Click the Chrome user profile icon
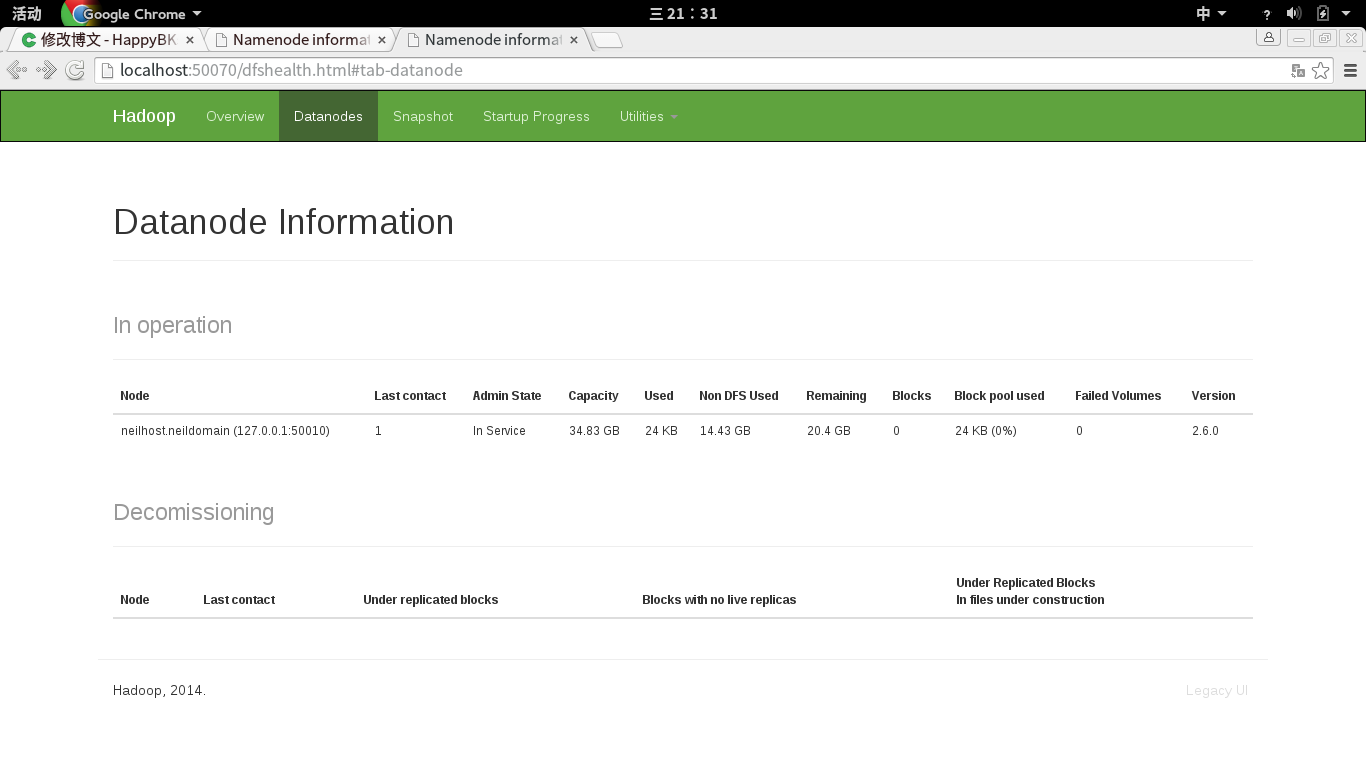This screenshot has height=768, width=1366. [1269, 37]
